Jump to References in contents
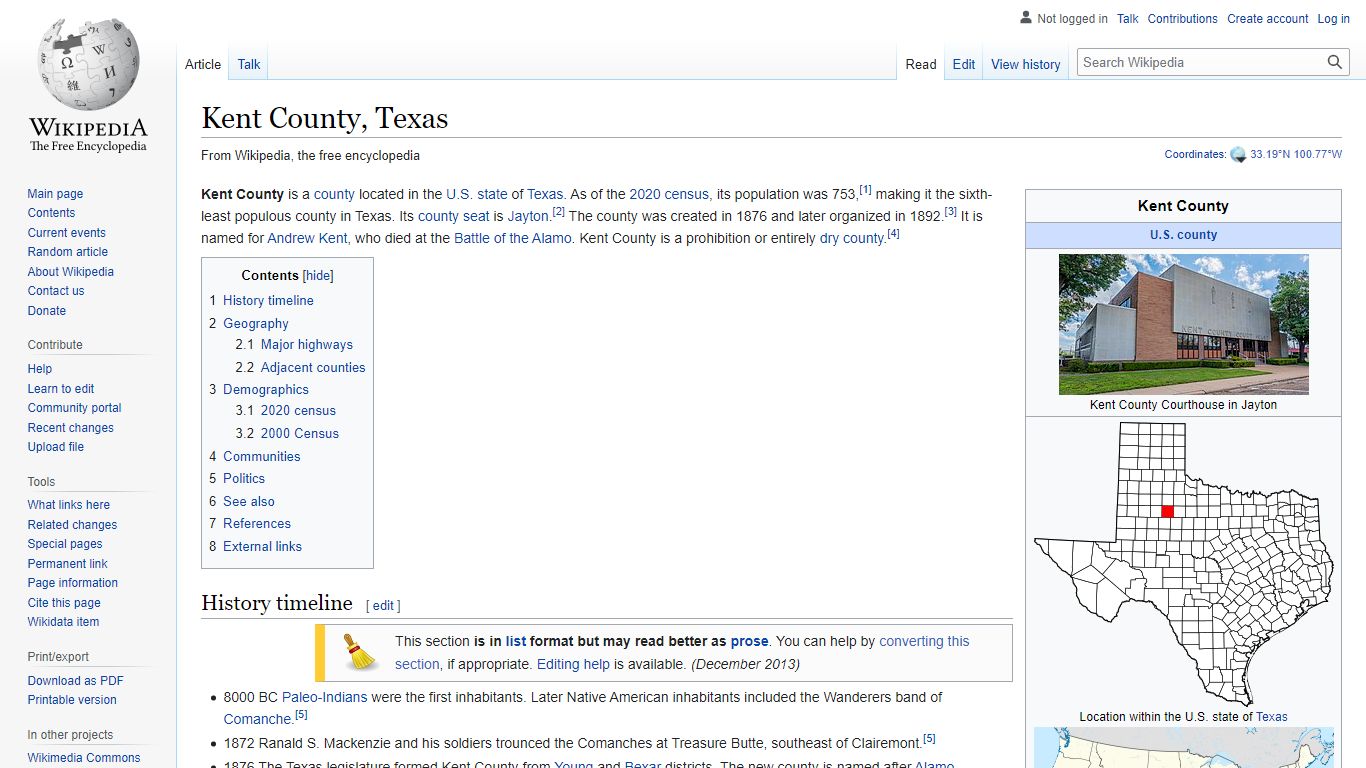Viewport: 1366px width, 768px height. pos(257,523)
